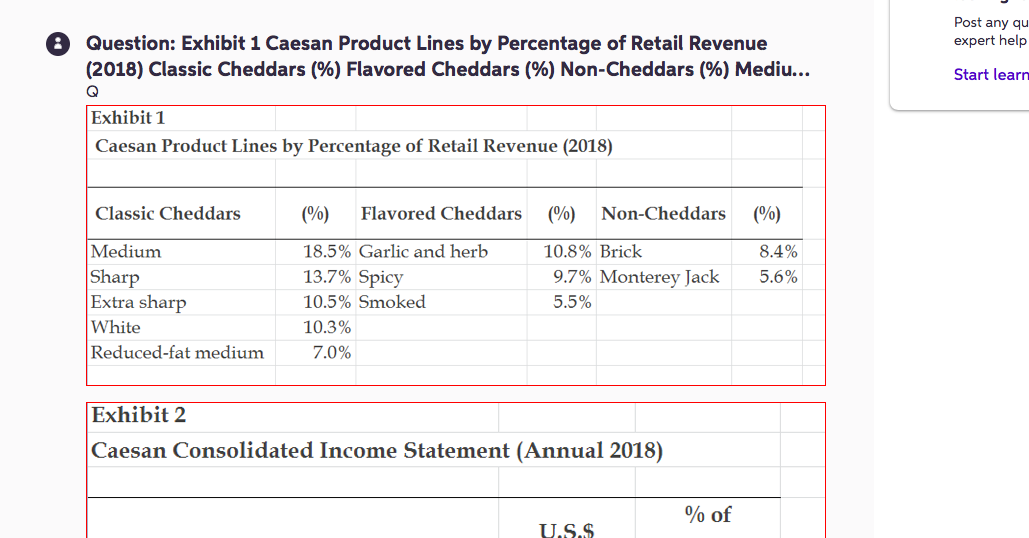Click the (%) header after Non-Cheddars
Image resolution: width=1029 pixels, height=538 pixels.
(766, 215)
